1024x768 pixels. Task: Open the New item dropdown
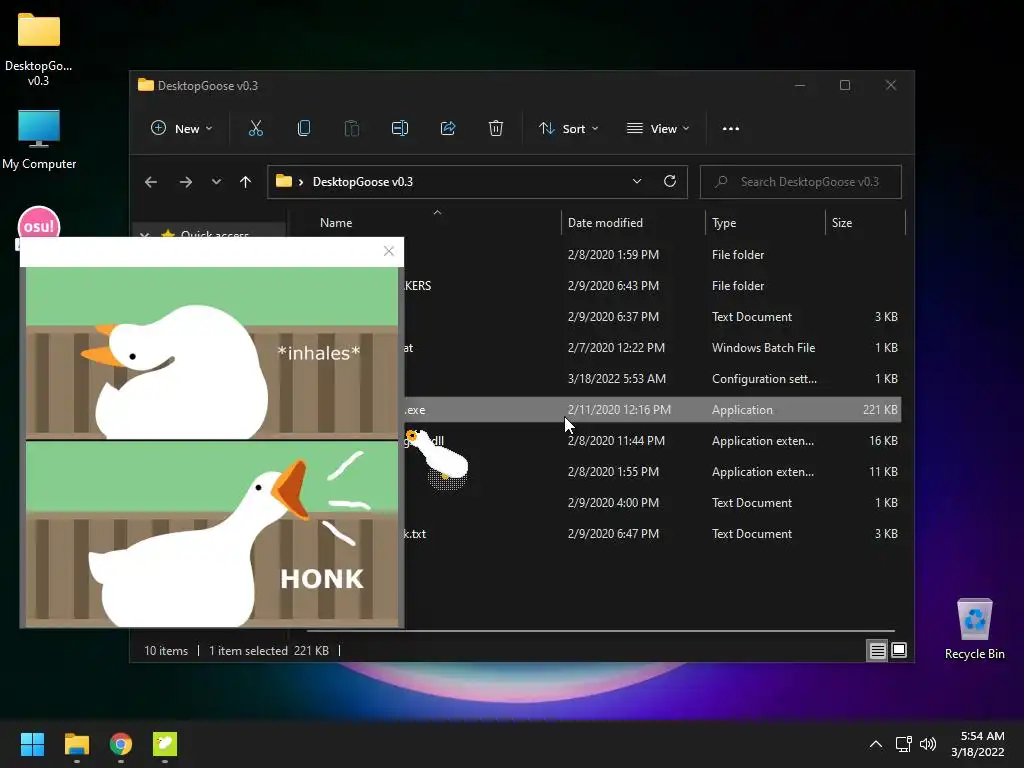tap(181, 129)
